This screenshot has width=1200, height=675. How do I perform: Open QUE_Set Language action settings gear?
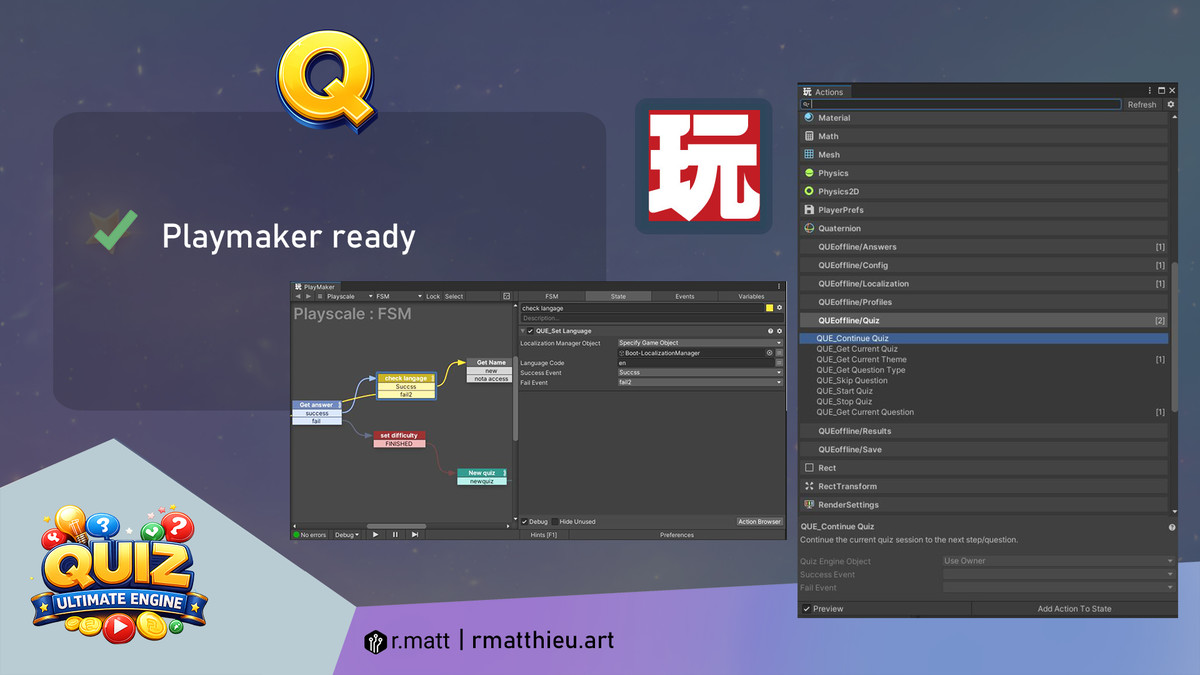(x=779, y=331)
